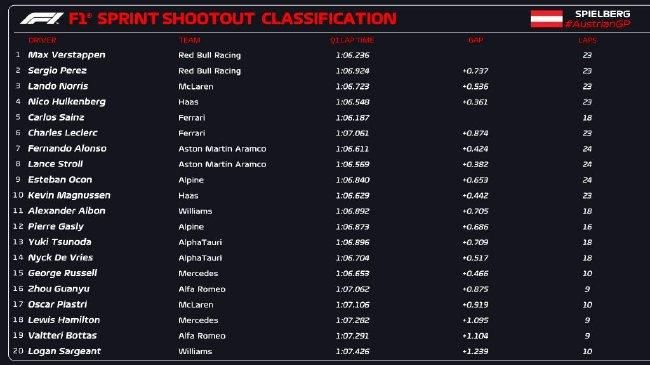Click Nico Hulkenberg's lap time 1:06.548
The image size is (650, 365).
(x=352, y=102)
